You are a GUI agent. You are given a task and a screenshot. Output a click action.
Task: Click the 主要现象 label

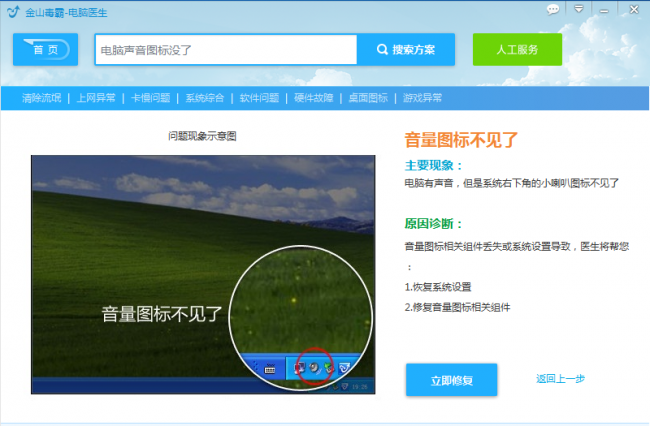point(433,166)
